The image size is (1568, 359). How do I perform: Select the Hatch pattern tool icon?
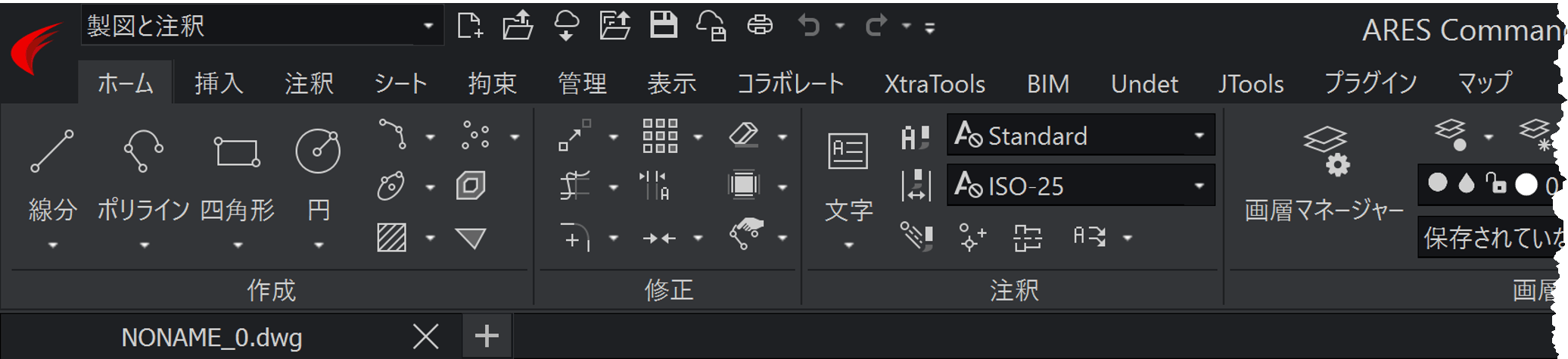pyautogui.click(x=392, y=238)
